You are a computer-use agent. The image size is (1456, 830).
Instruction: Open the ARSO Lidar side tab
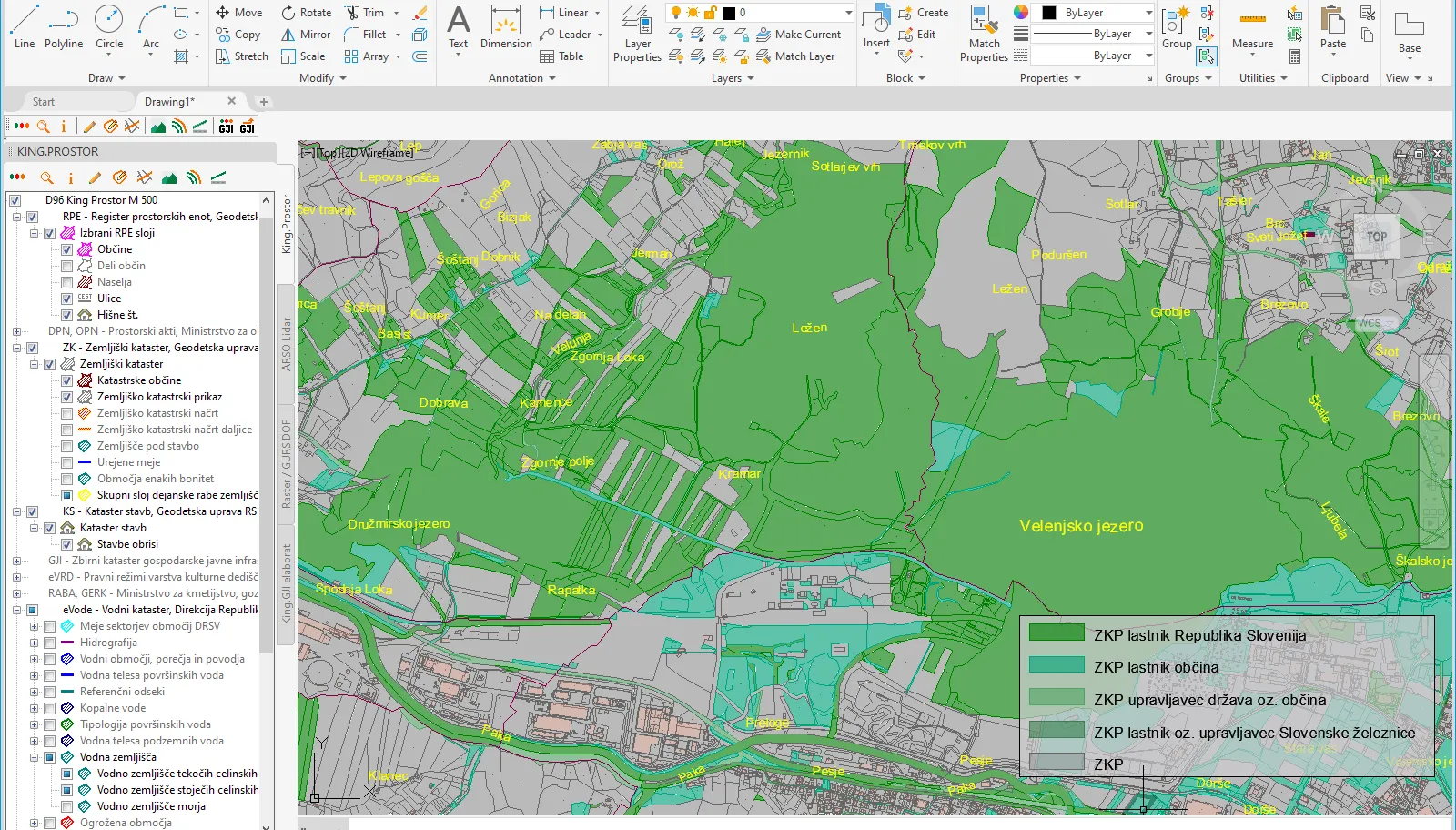point(286,344)
